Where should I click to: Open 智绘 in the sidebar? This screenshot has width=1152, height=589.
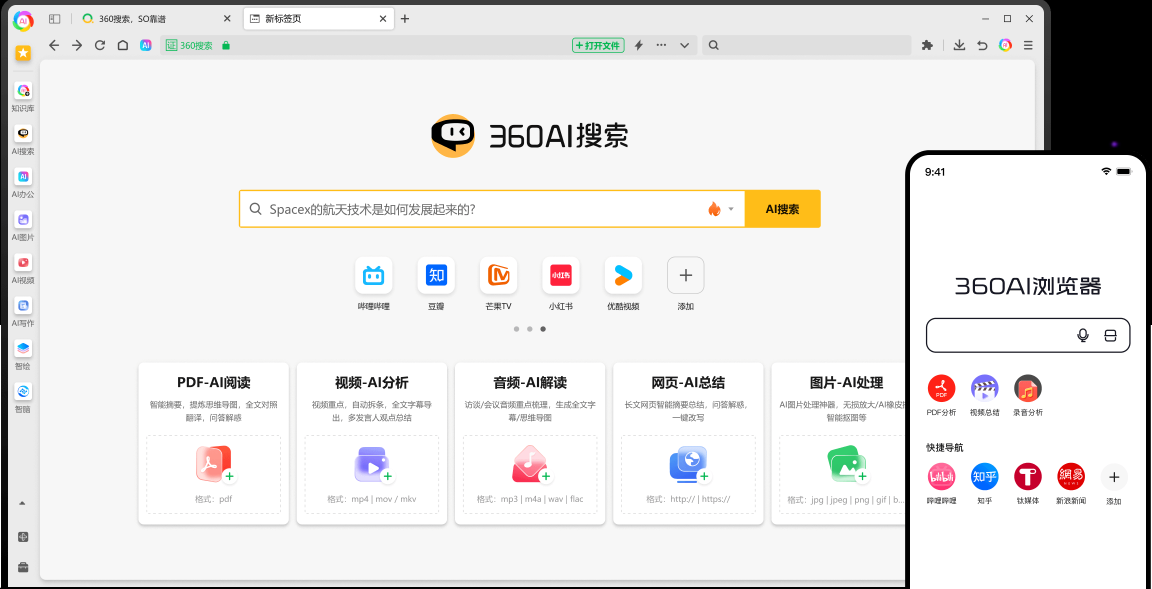click(24, 354)
